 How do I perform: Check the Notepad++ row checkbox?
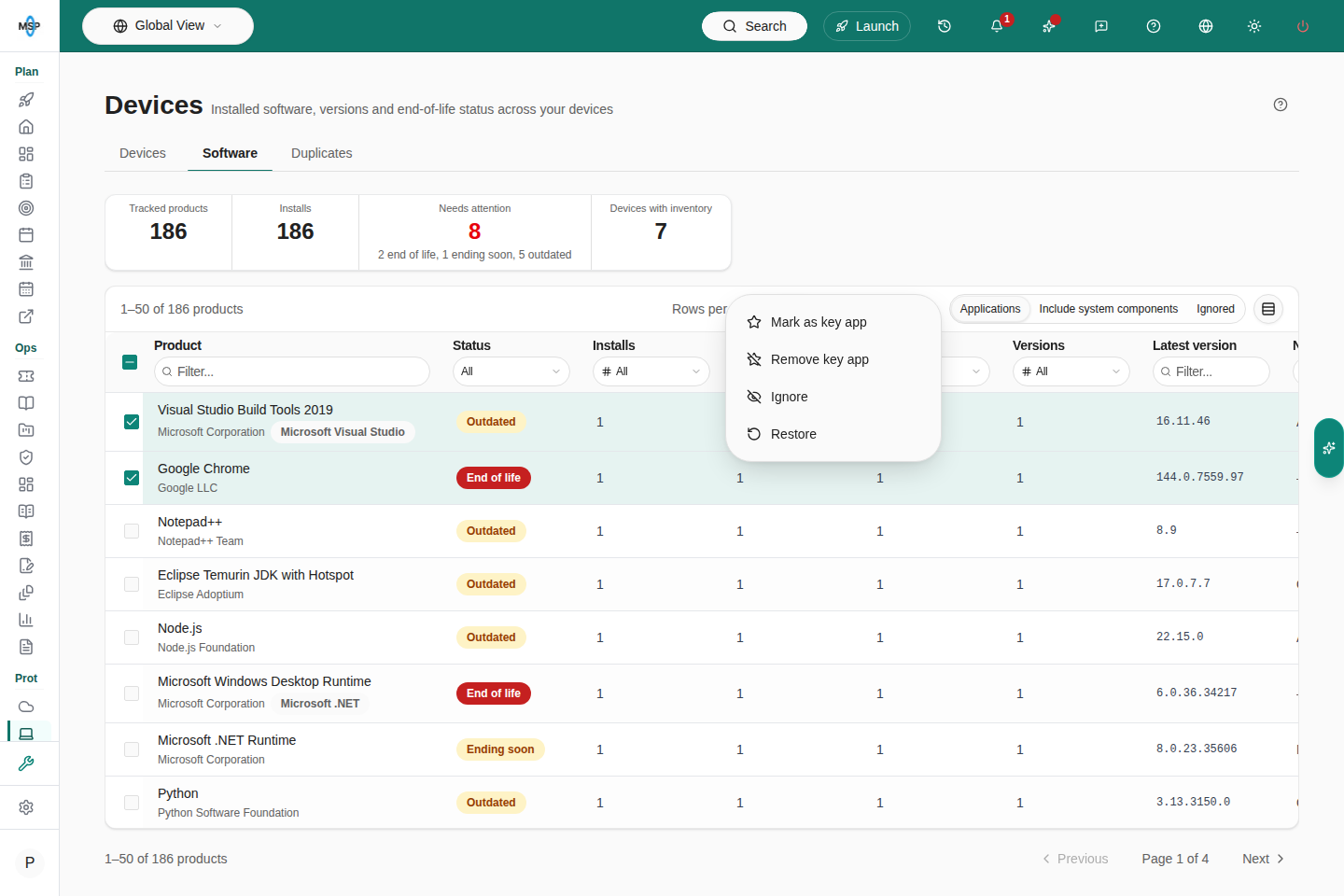pyautogui.click(x=132, y=531)
